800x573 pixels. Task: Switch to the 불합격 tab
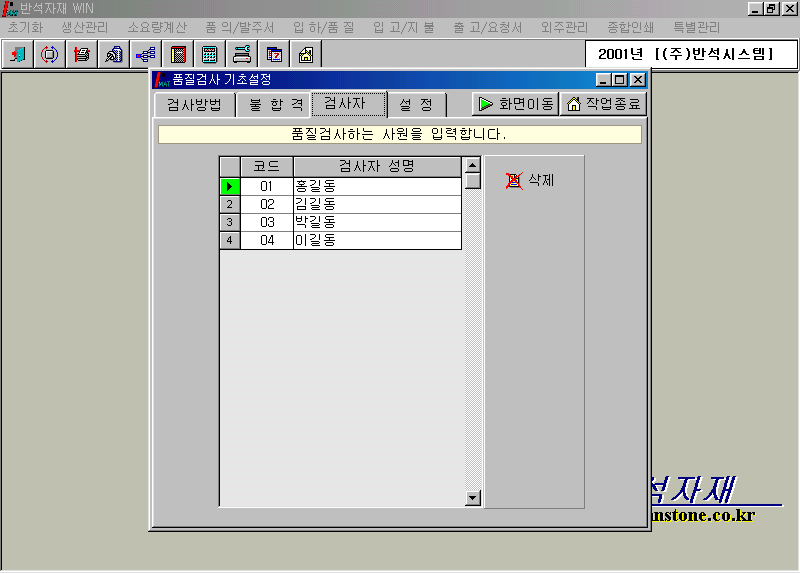click(275, 104)
